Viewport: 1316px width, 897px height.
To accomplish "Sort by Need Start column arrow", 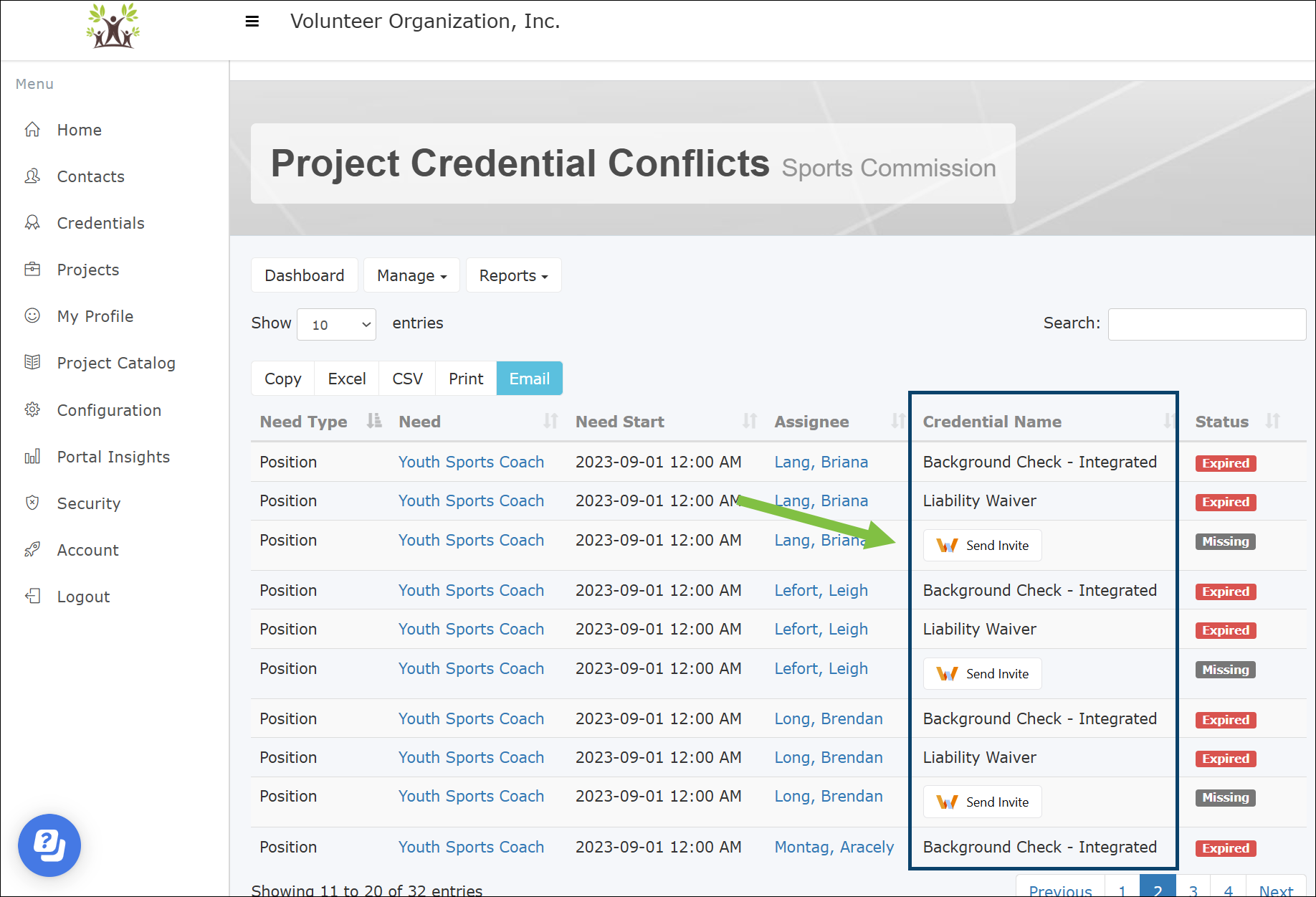I will click(x=750, y=421).
